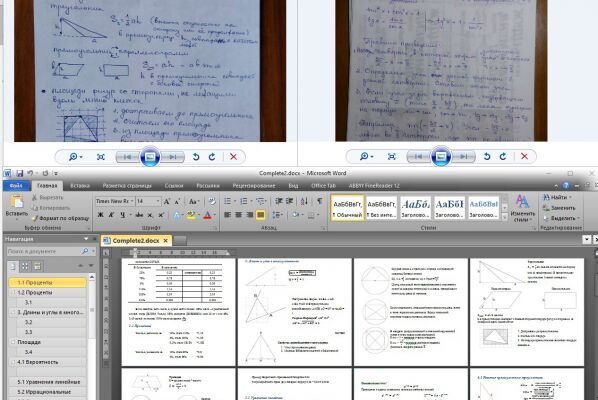Toggle italic К formatting
This screenshot has width=598, height=400.
tap(111, 215)
